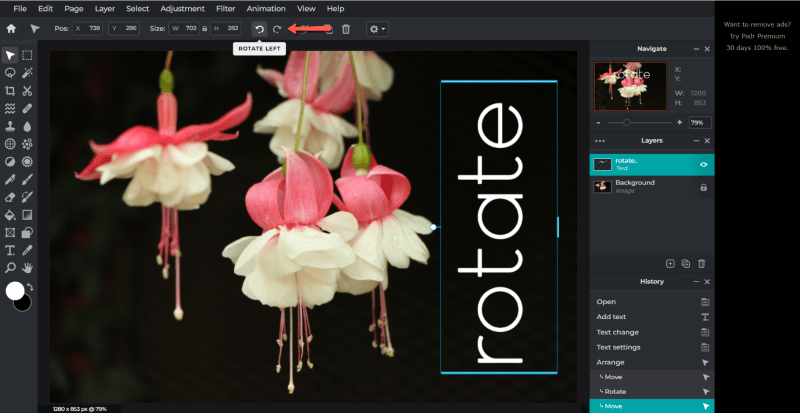The image size is (800, 413).
Task: Select the Cutout scissors tool
Action: [27, 91]
